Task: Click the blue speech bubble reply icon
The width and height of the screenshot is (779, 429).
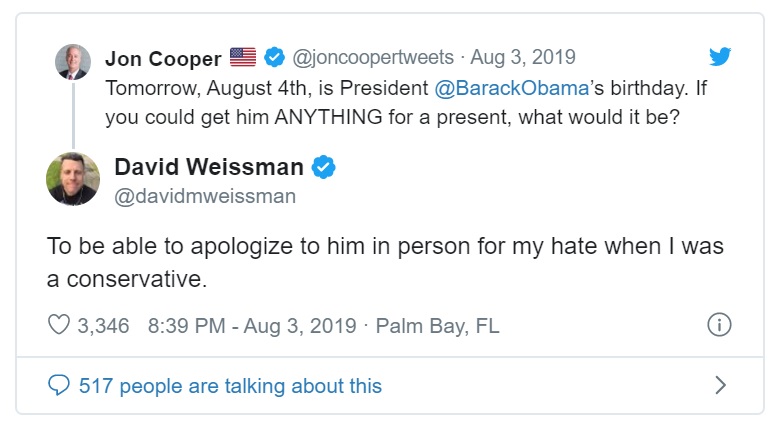Action: pos(59,385)
